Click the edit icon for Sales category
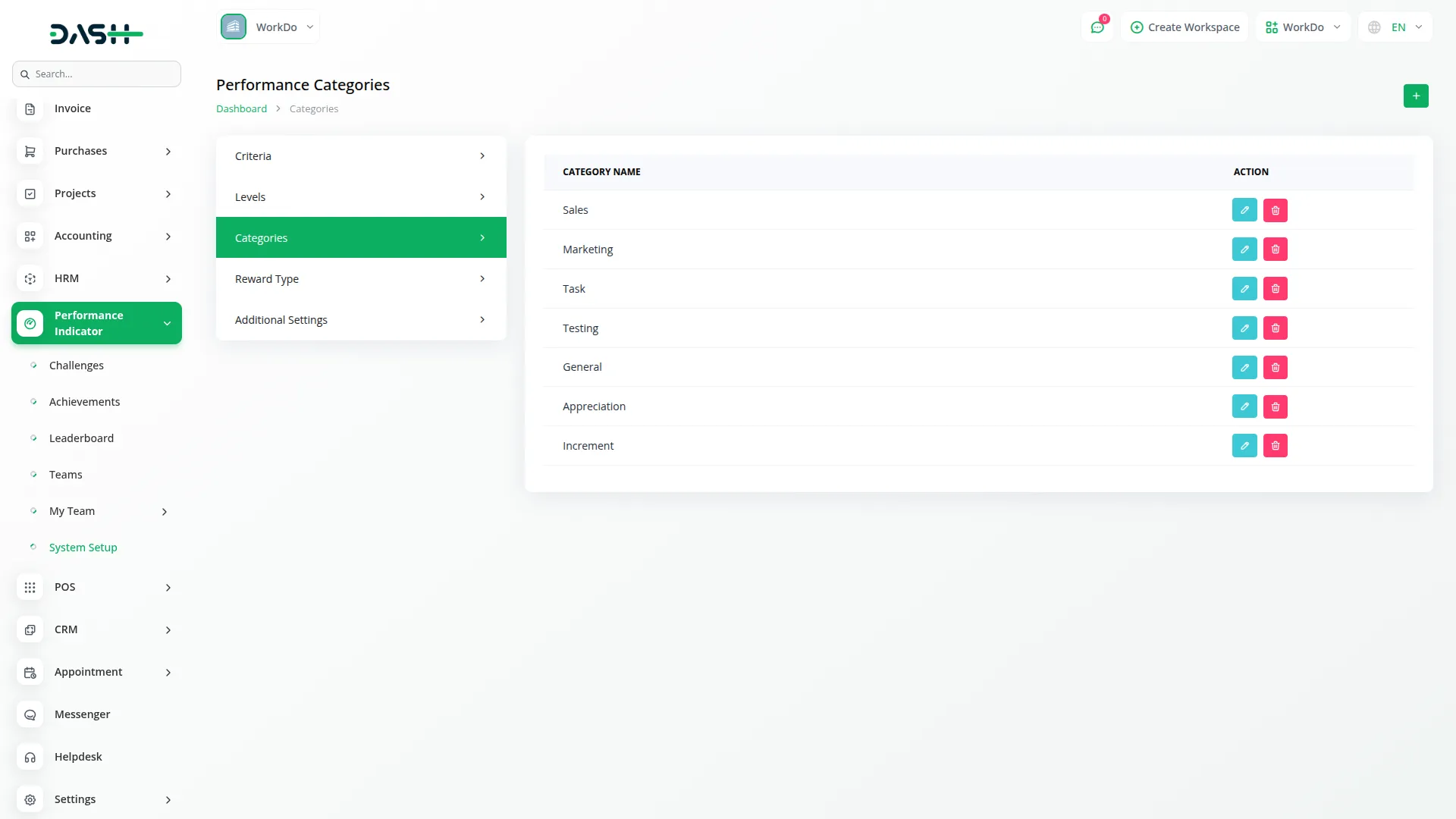Viewport: 1456px width, 819px height. point(1244,210)
